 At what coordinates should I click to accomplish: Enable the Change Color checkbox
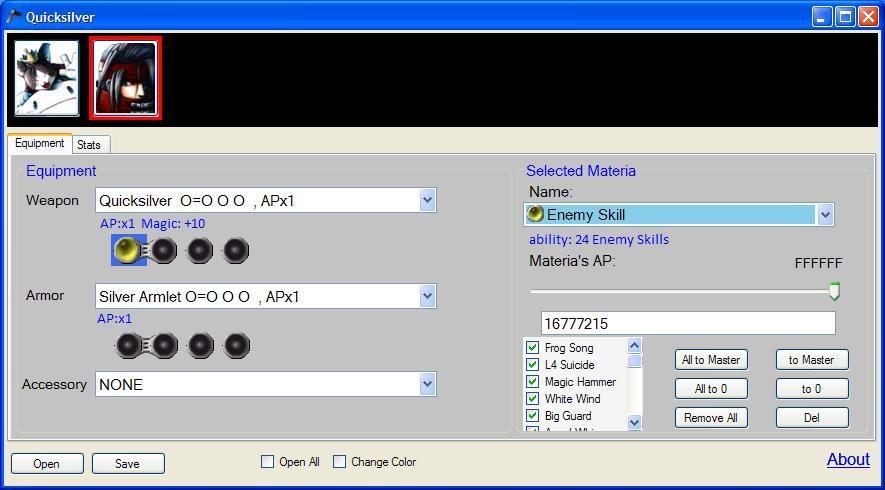point(339,462)
